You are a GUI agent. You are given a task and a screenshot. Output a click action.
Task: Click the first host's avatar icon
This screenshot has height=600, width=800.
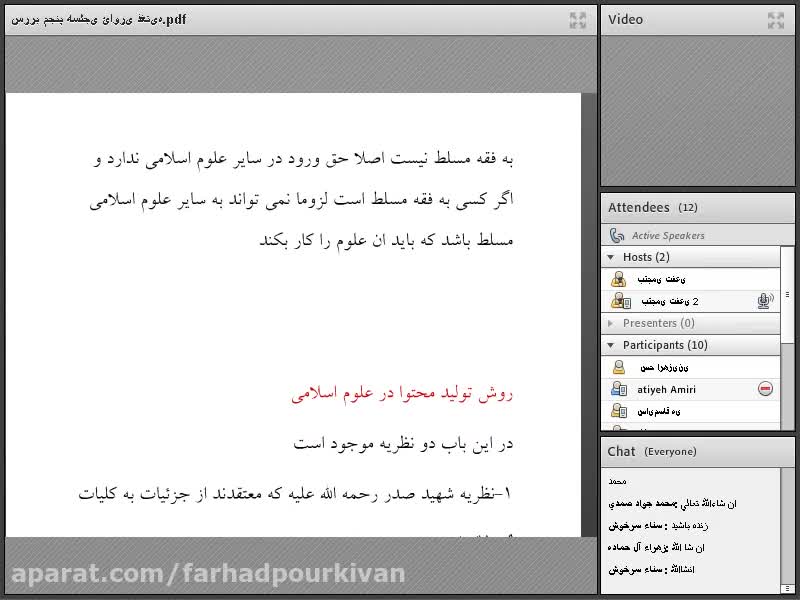click(x=619, y=280)
